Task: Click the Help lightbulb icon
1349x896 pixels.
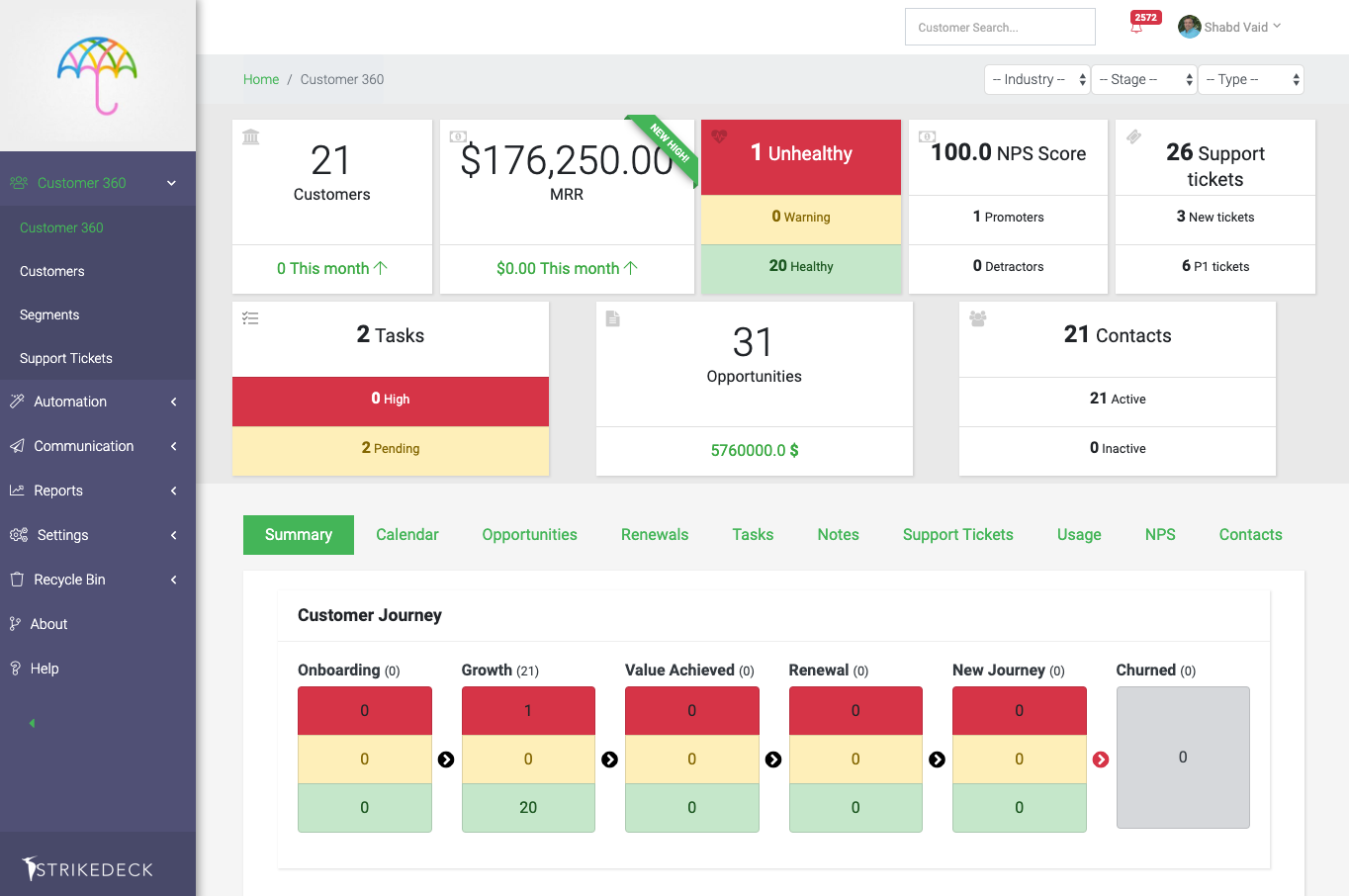Action: coord(15,669)
